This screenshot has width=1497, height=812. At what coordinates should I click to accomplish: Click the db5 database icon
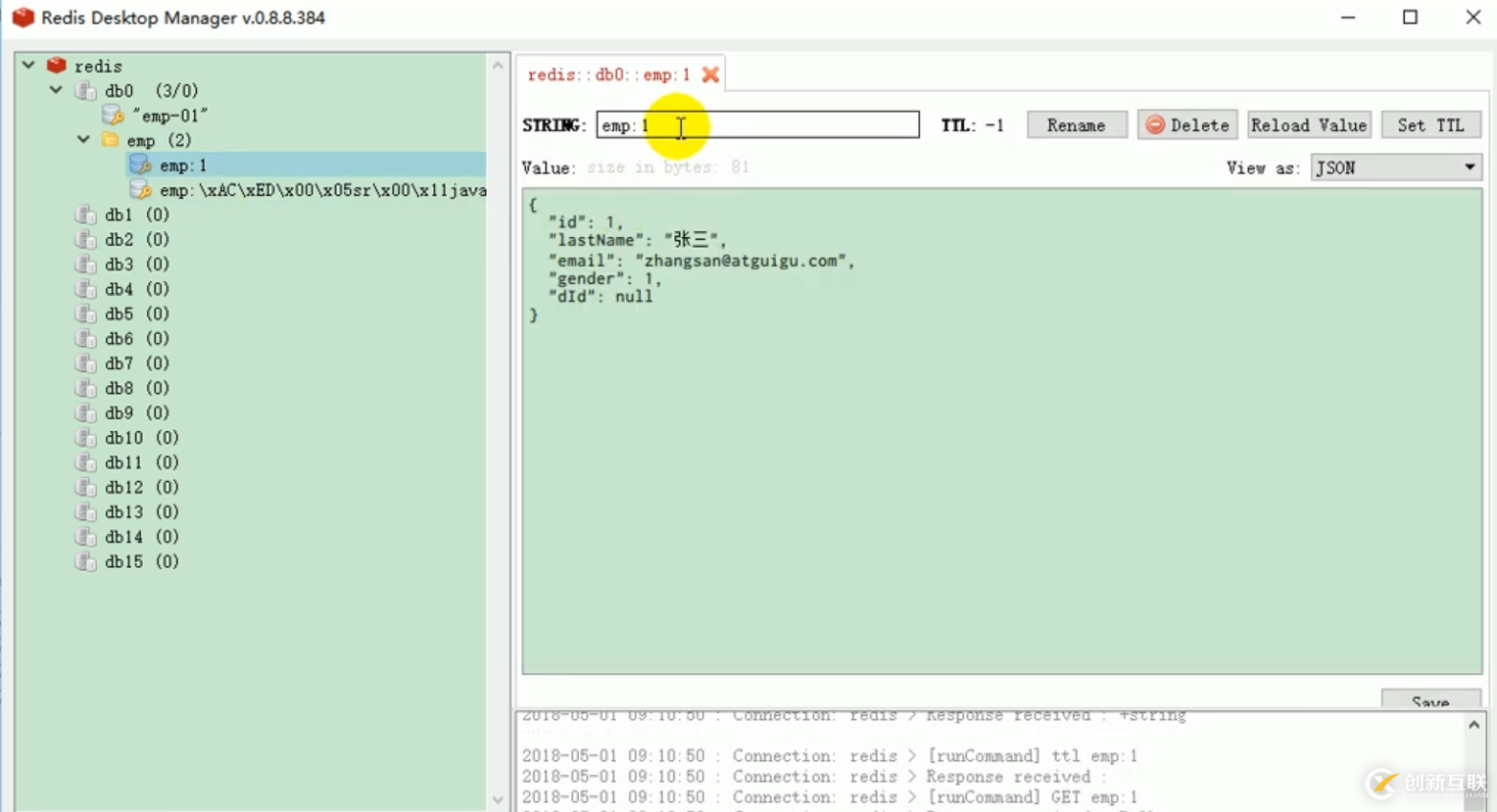tap(86, 314)
